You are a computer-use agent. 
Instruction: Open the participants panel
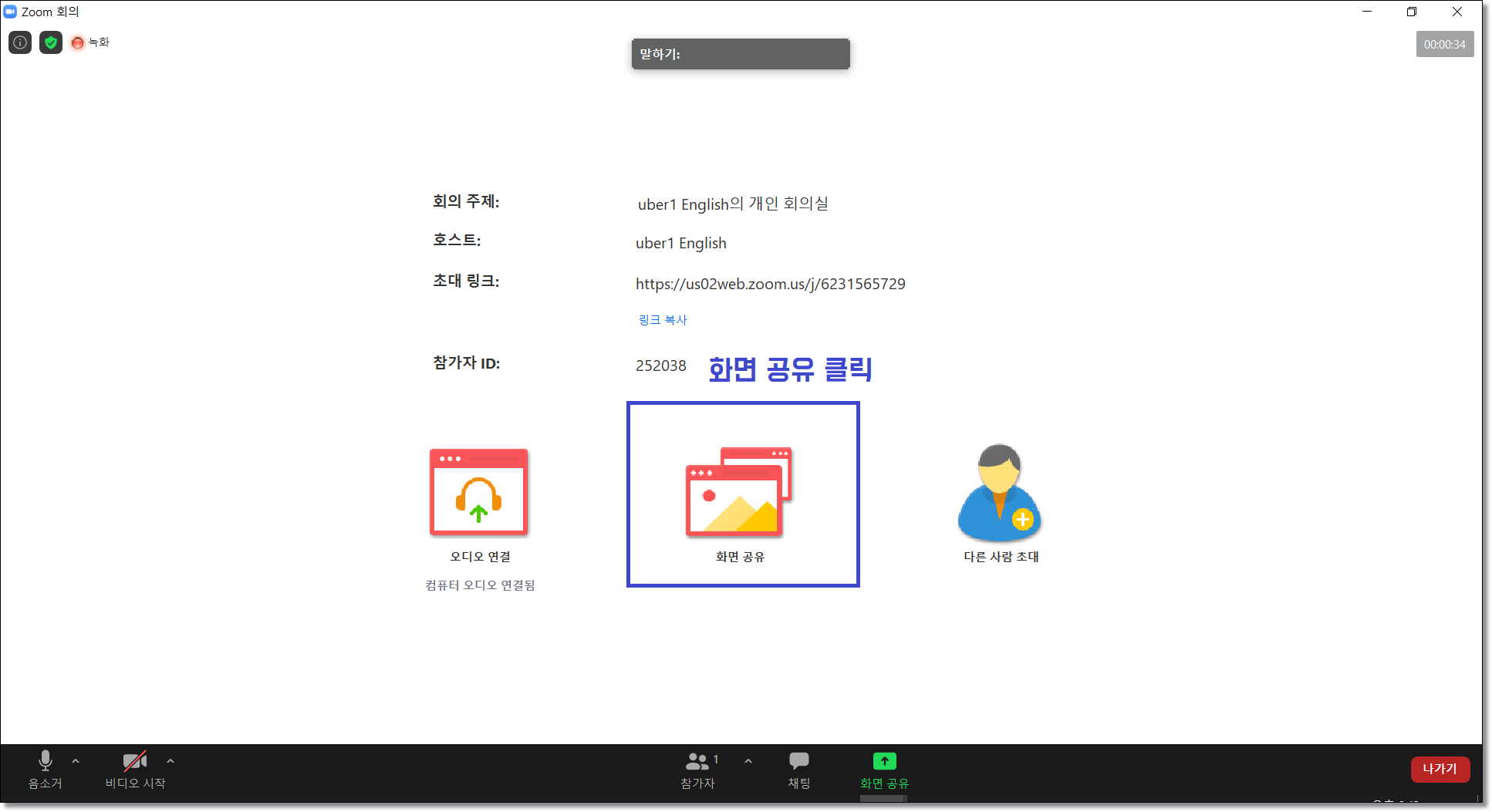(x=698, y=770)
